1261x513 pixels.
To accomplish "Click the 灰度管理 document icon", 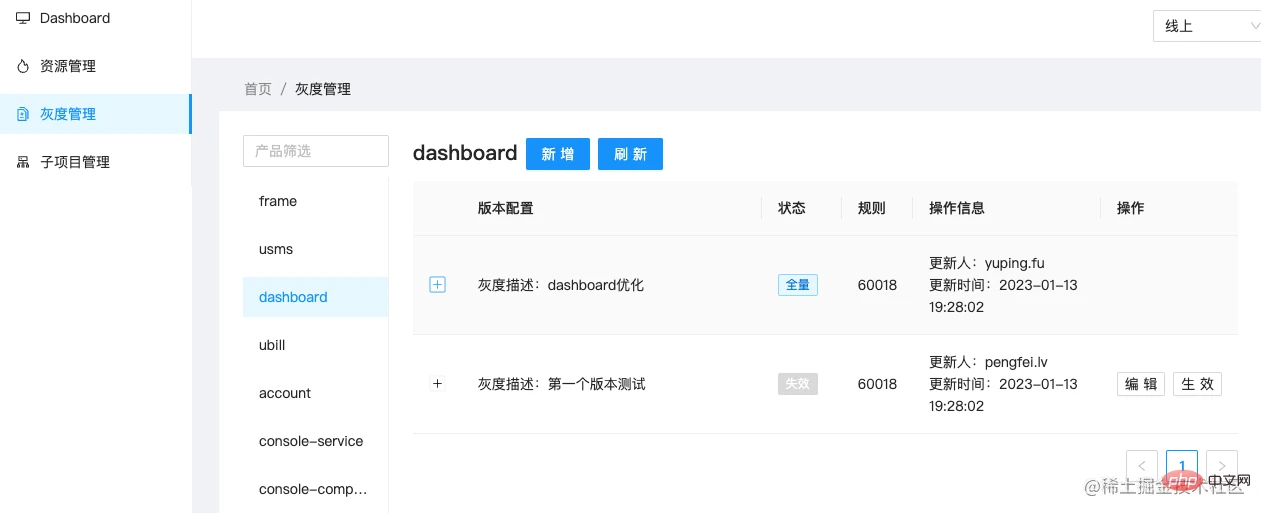I will [23, 114].
